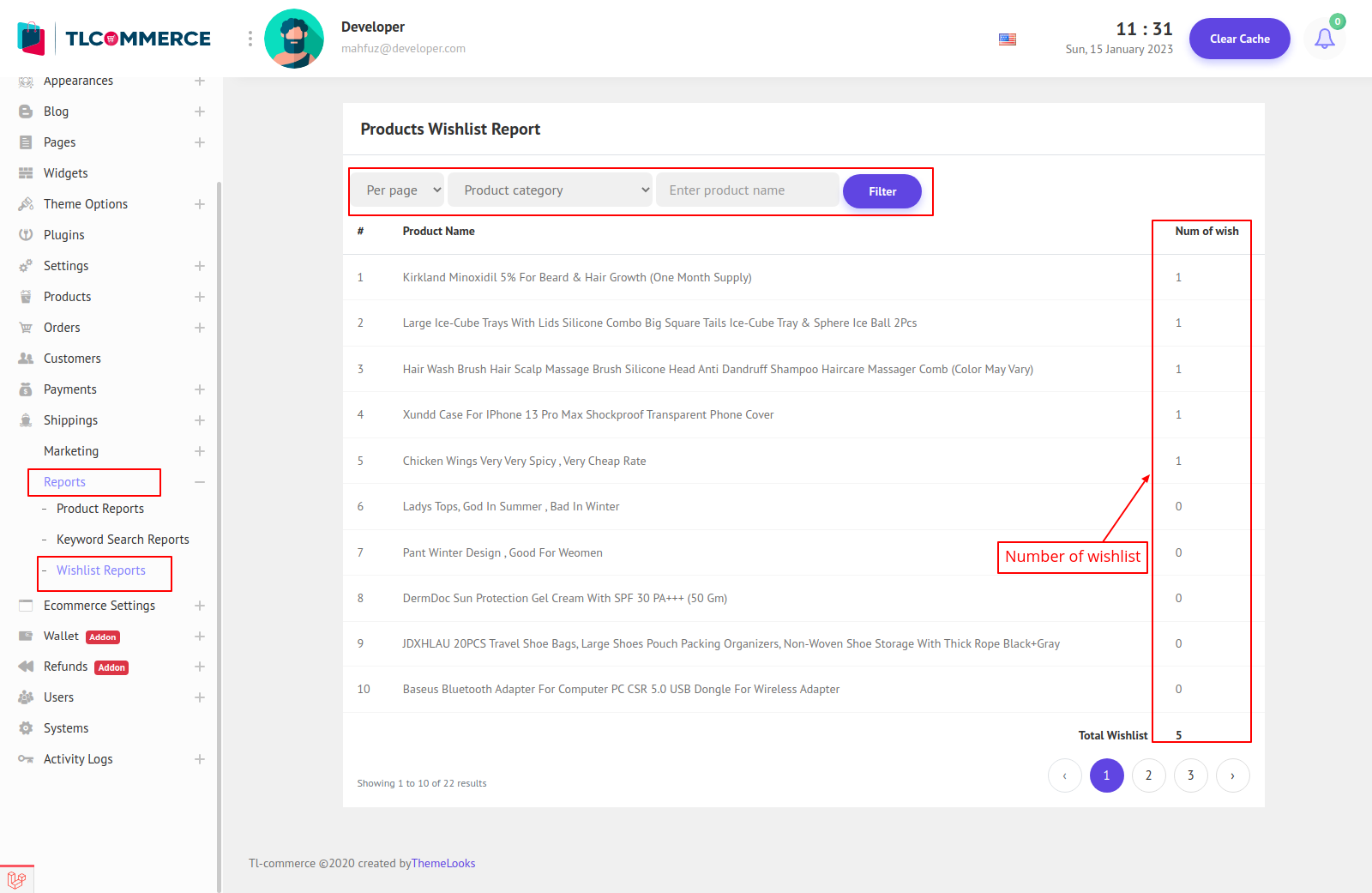Click the Enter product name field
1372x893 pixels.
point(747,190)
